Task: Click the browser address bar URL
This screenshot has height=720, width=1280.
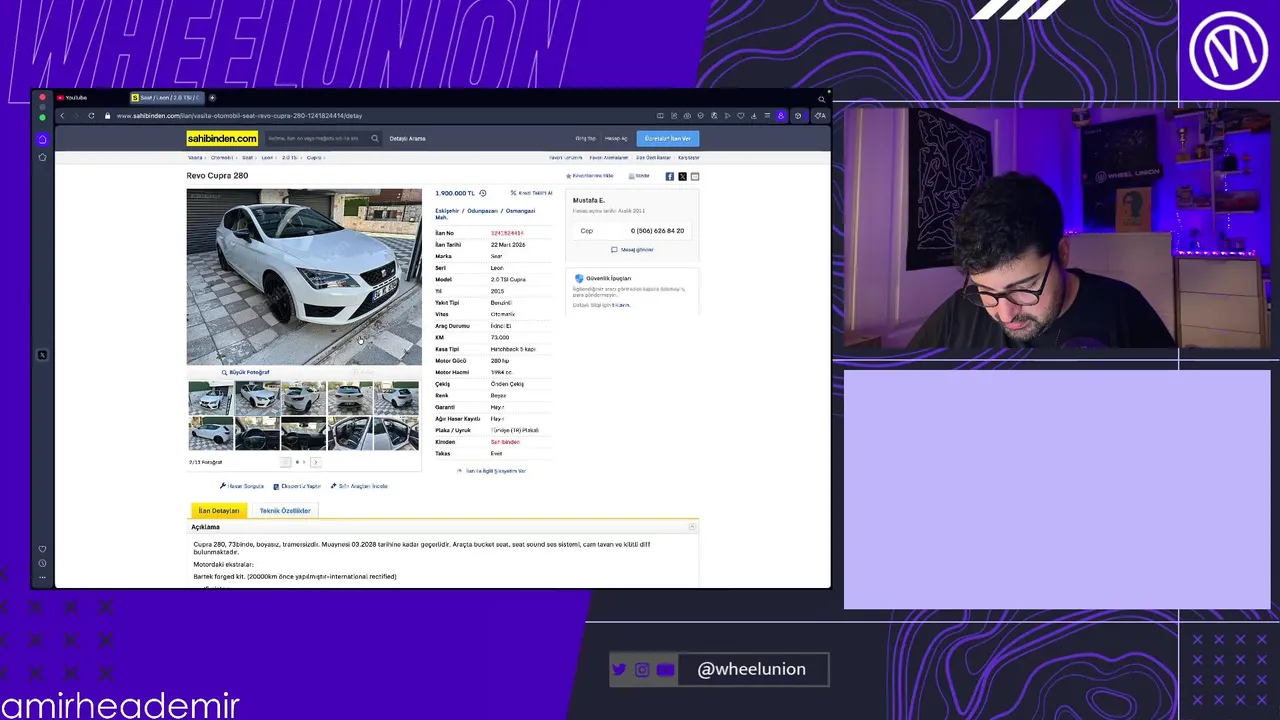Action: point(239,116)
